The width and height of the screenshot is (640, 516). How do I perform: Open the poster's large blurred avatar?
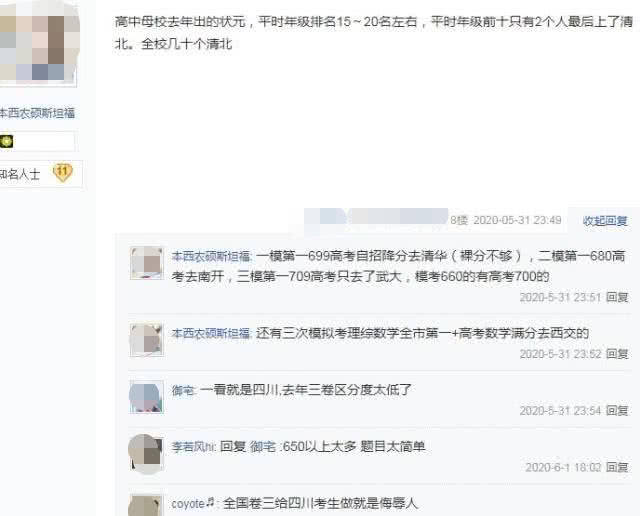[x=38, y=43]
